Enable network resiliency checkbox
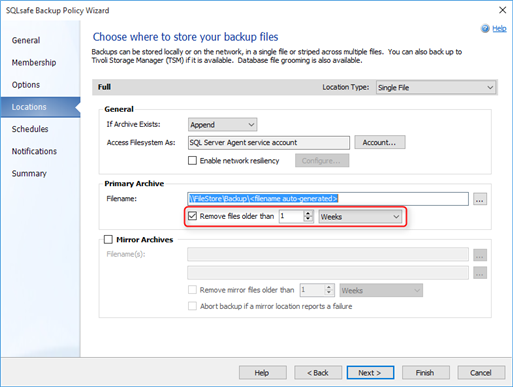The width and height of the screenshot is (513, 387). [192, 161]
